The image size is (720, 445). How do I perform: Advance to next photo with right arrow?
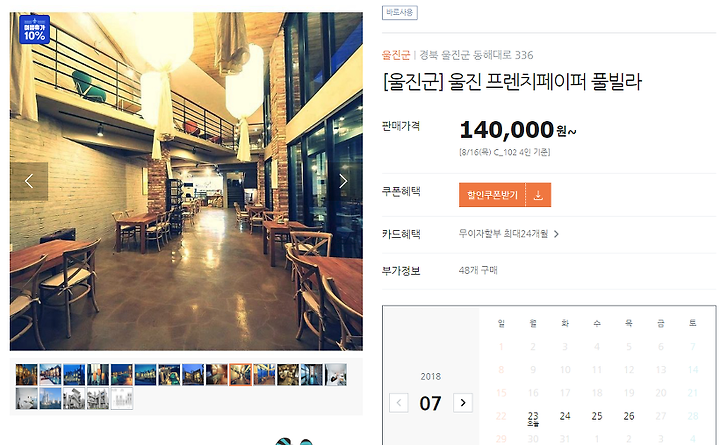click(x=343, y=181)
